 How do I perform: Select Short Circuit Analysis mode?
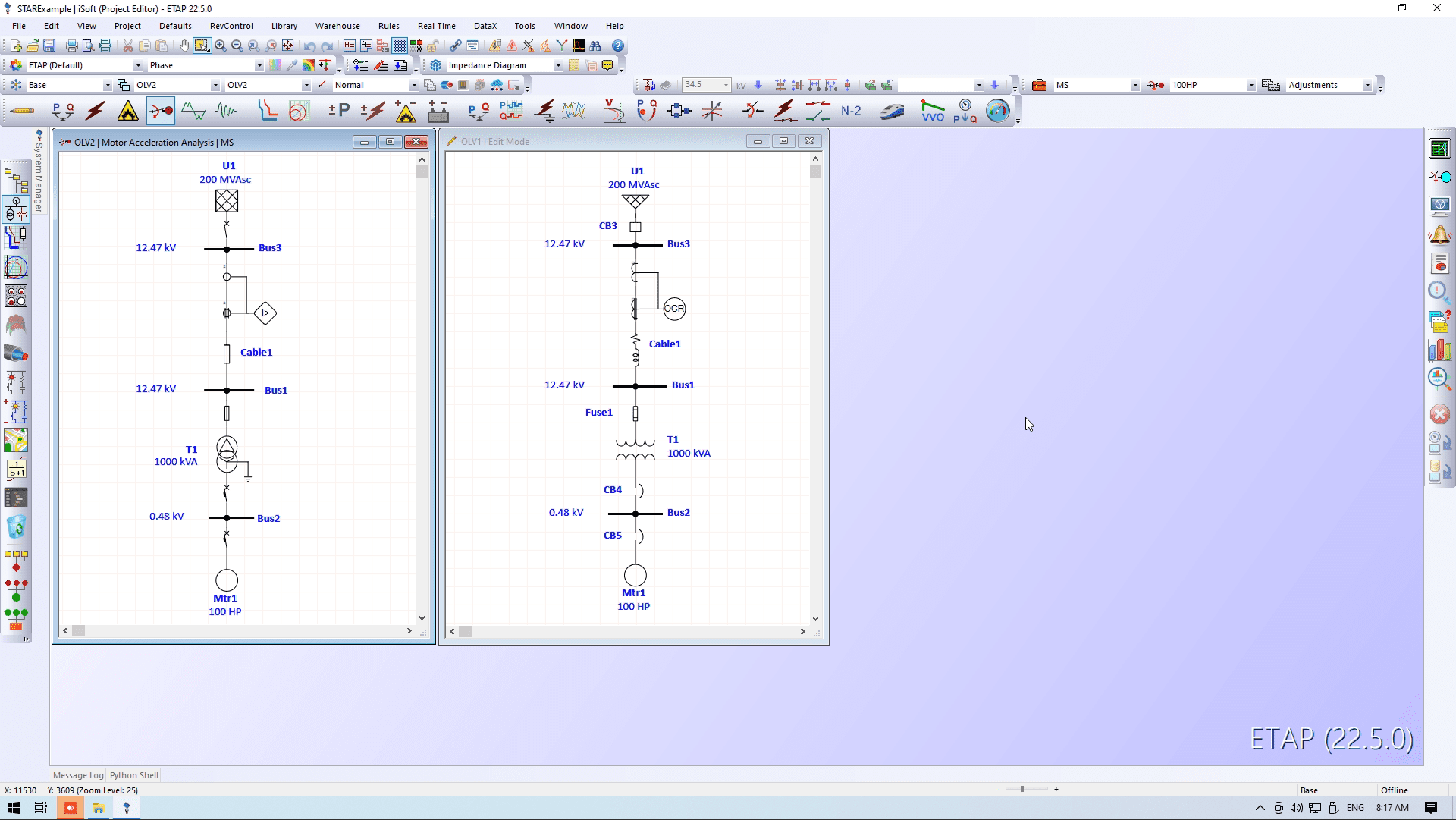[x=96, y=112]
